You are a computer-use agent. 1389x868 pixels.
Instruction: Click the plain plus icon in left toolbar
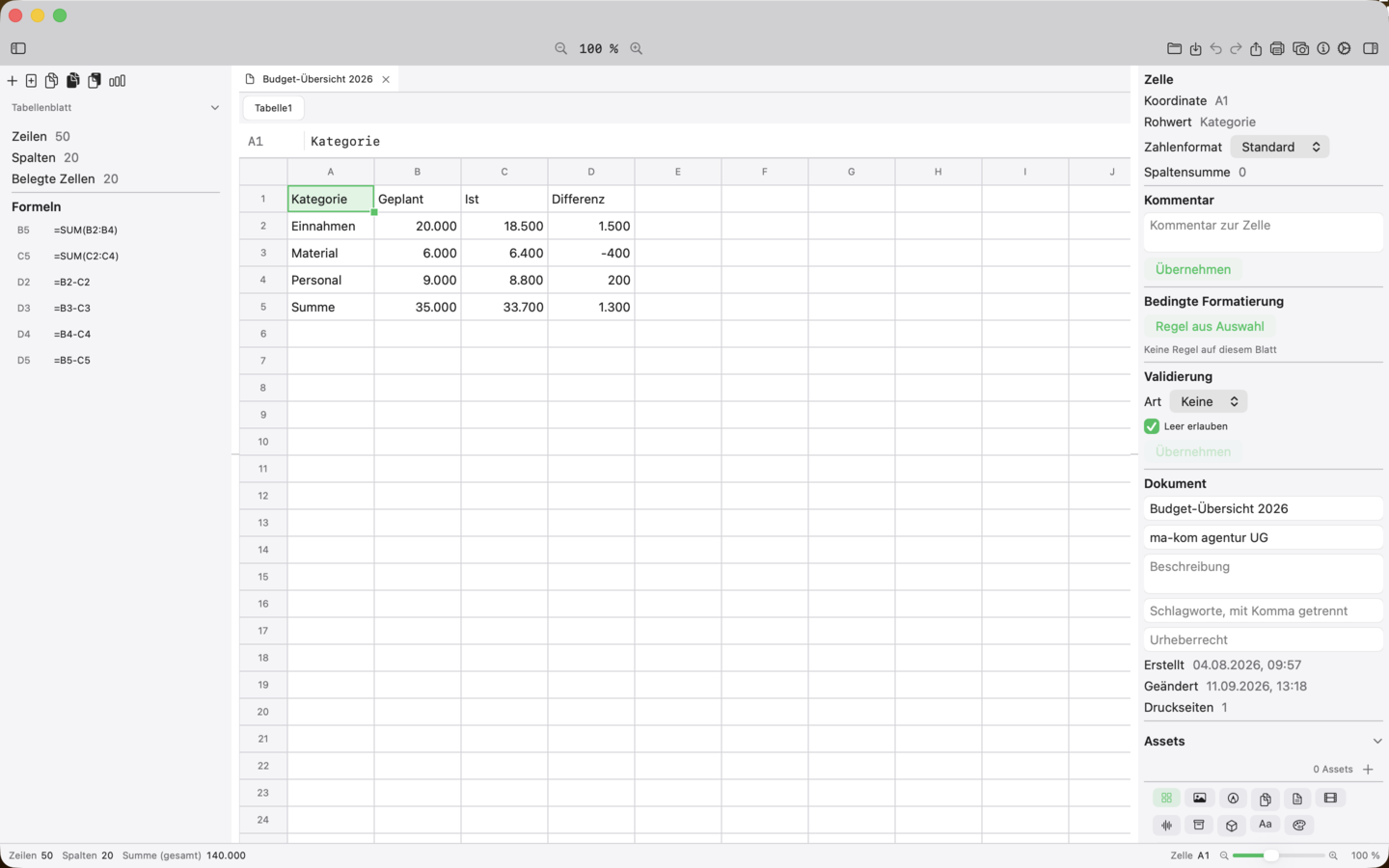point(13,81)
